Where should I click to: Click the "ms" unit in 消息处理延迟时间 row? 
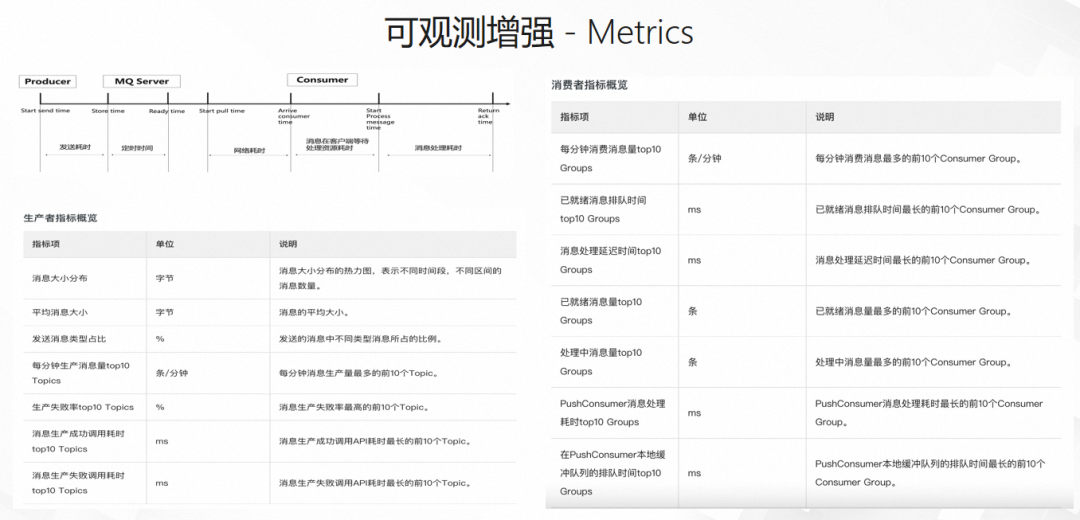tap(694, 260)
